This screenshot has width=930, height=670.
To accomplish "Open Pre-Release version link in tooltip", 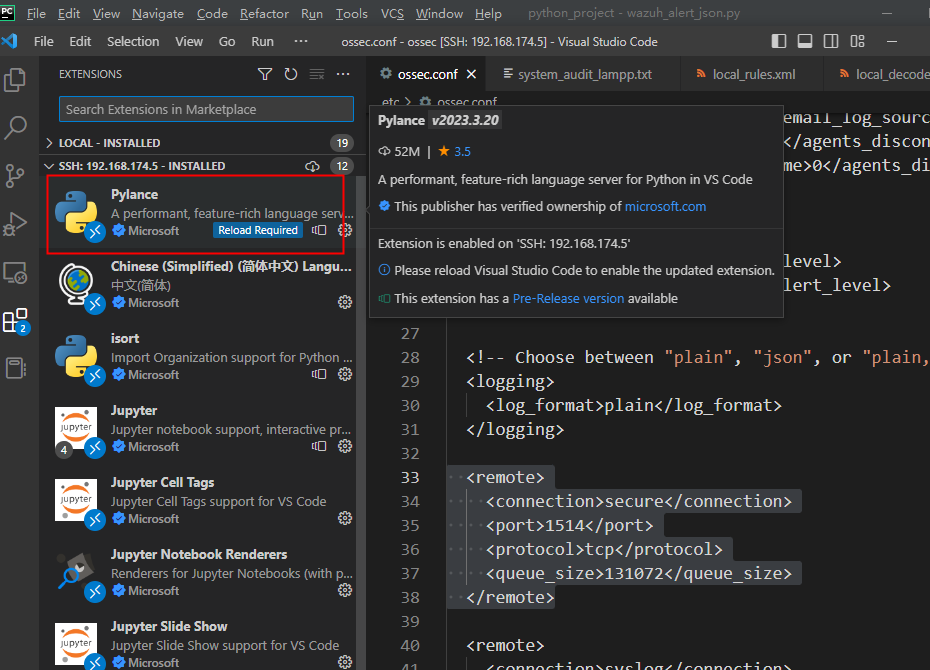I will 568,298.
